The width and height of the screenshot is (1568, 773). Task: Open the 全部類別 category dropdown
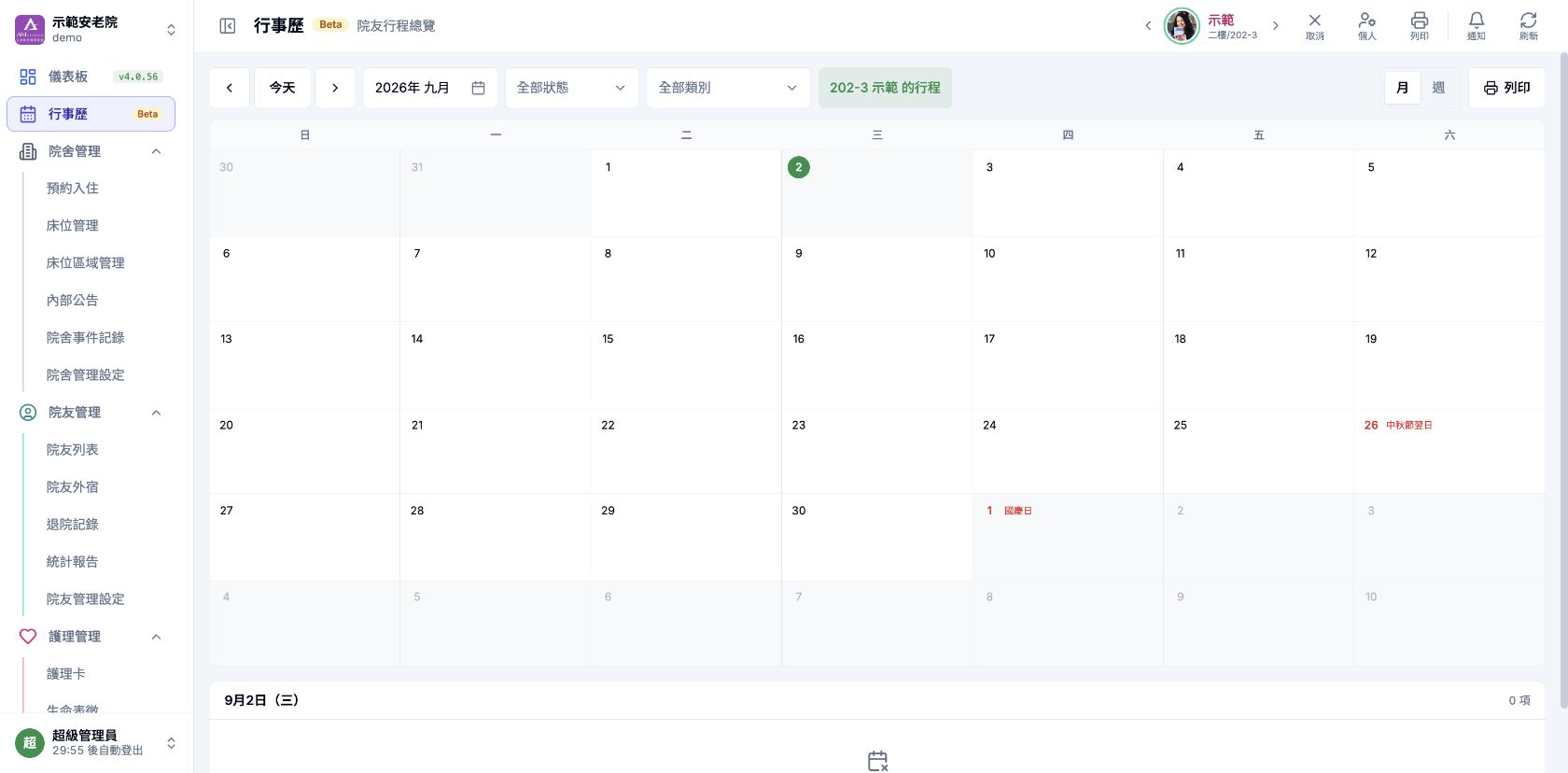tap(728, 88)
